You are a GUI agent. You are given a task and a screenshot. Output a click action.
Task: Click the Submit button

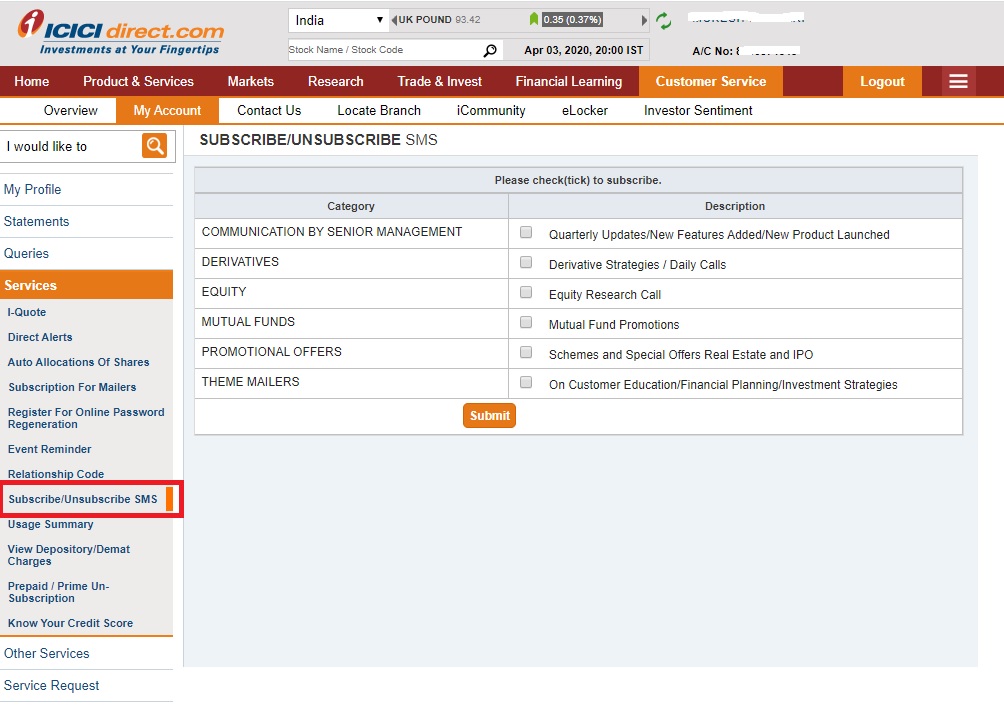(x=489, y=415)
